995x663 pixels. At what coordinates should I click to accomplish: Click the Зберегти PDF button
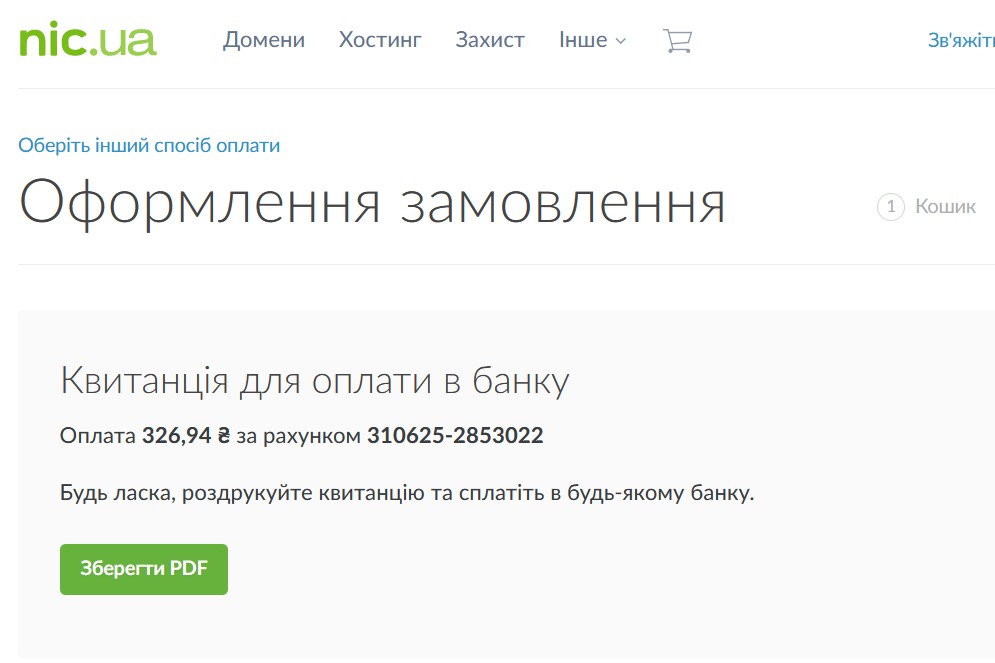click(x=144, y=569)
